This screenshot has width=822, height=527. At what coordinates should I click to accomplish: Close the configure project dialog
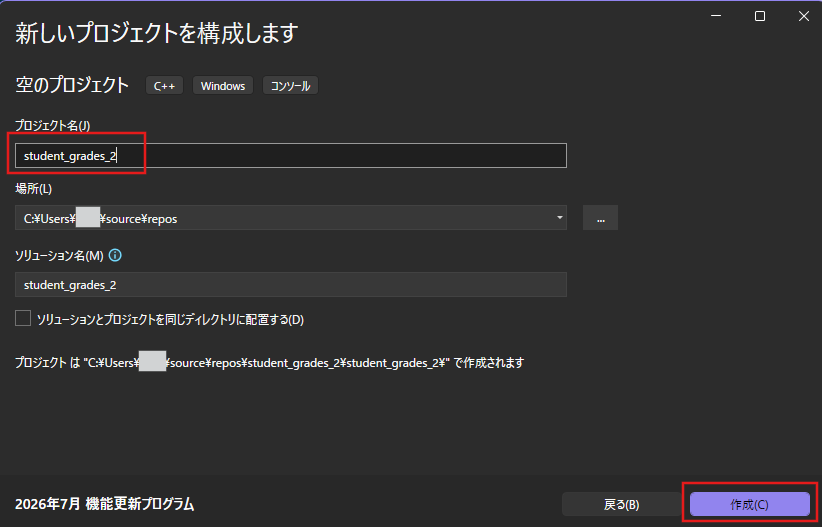tap(804, 16)
